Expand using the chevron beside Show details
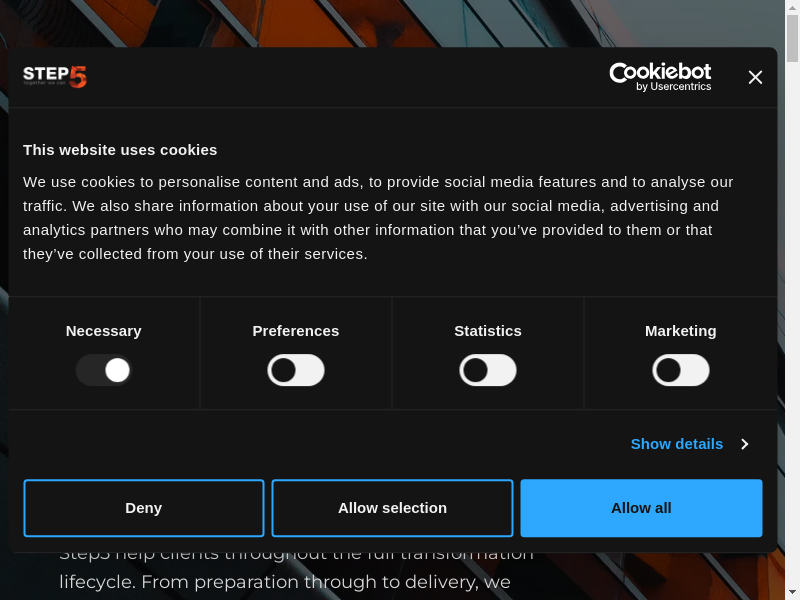 click(744, 443)
